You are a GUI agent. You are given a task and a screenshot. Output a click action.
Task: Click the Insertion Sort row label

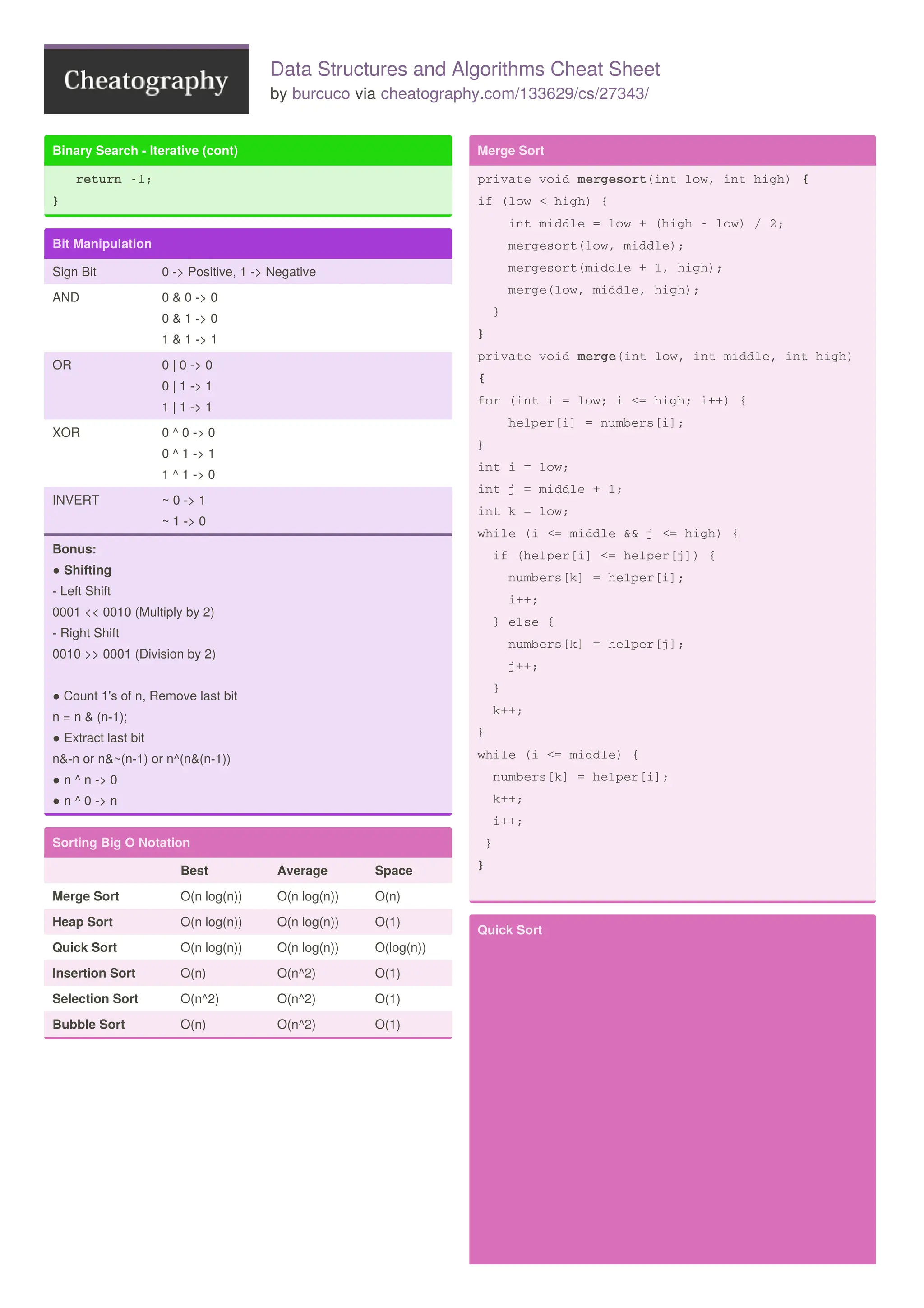[x=94, y=973]
